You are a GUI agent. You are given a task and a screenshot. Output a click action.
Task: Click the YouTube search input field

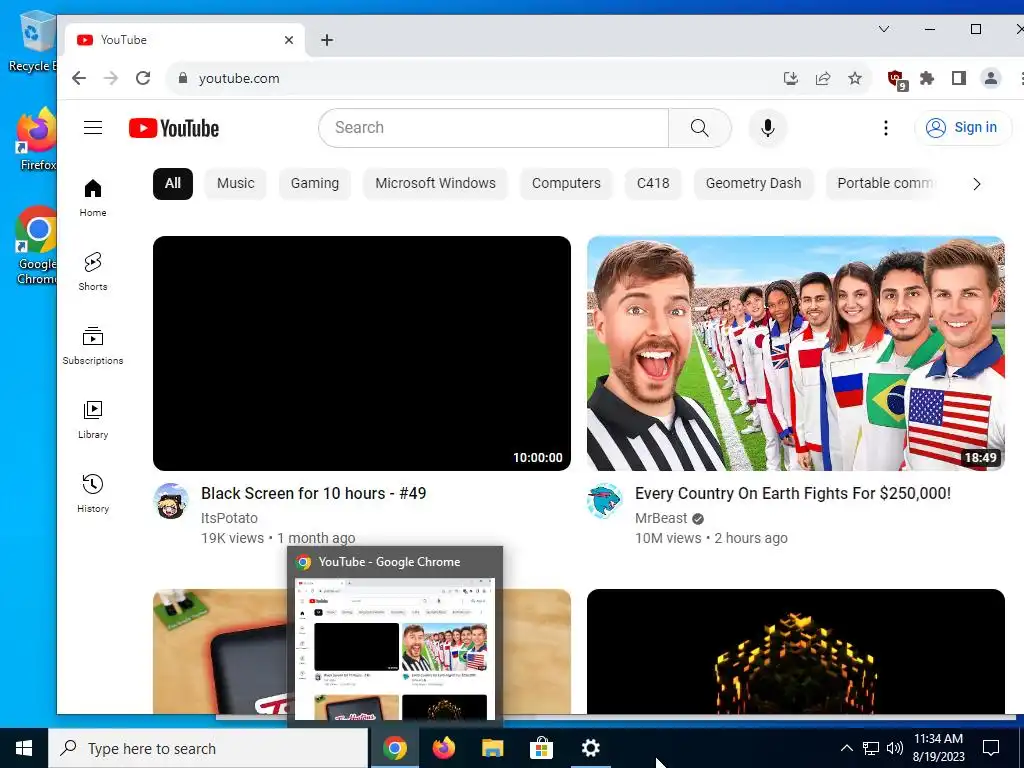coord(494,127)
